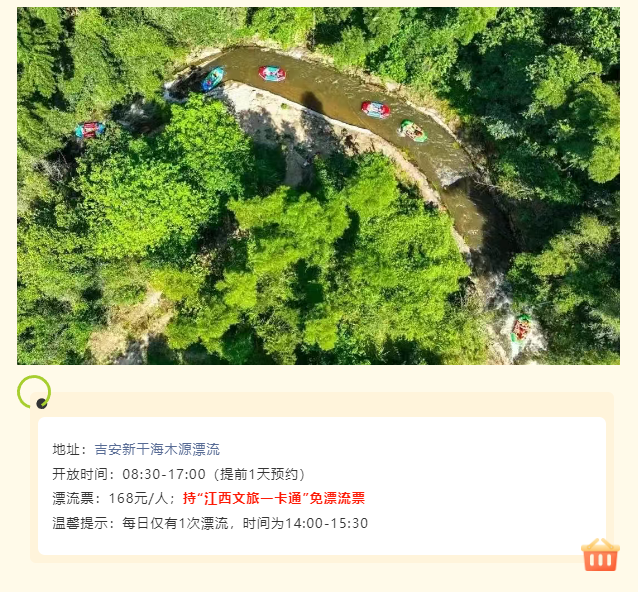Click the 开放时间 08:30-17:00 line
638x592 pixels.
point(179,474)
